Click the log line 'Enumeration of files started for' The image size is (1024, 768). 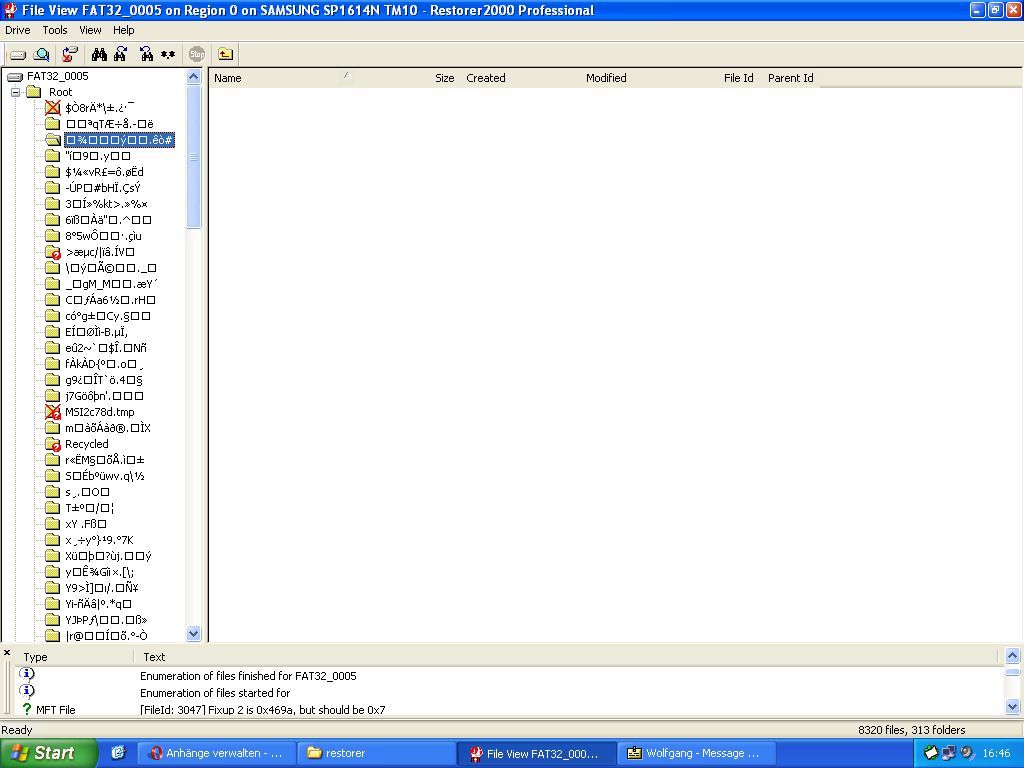[215, 693]
